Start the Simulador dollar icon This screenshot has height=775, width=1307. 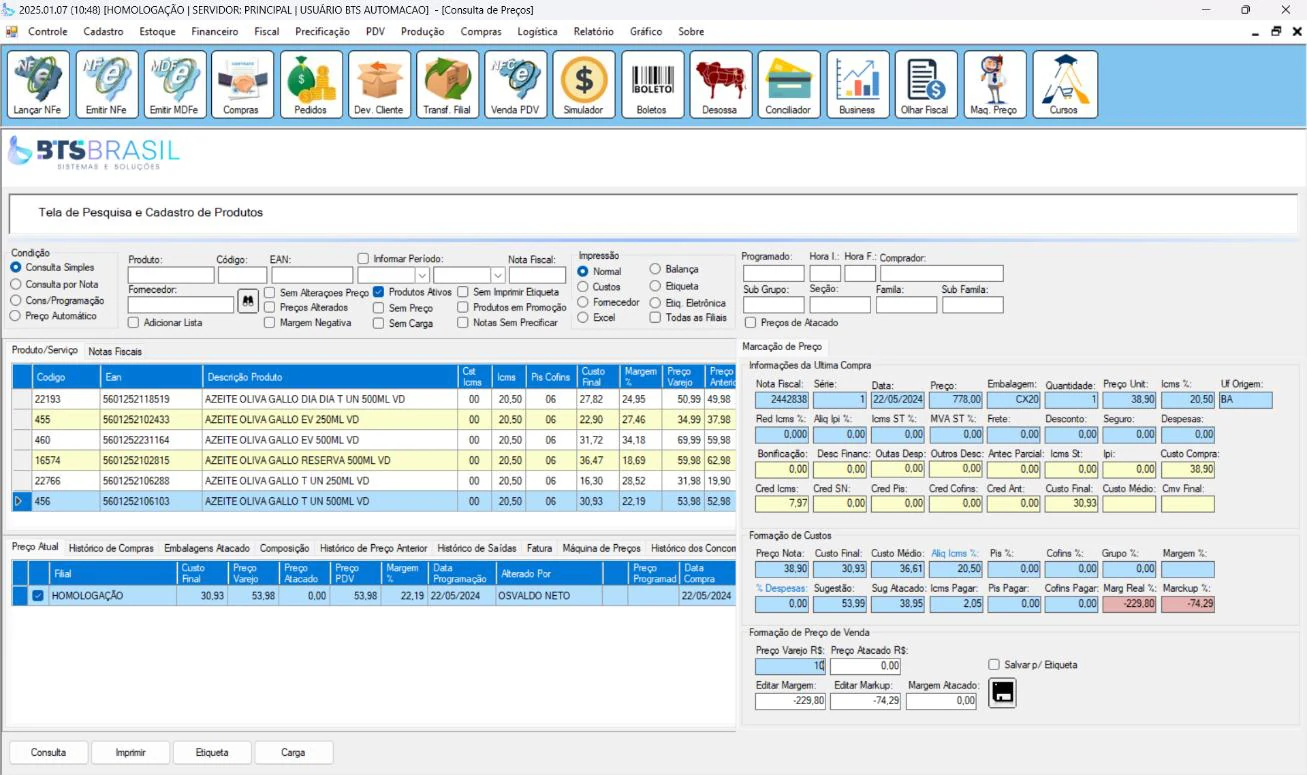click(x=583, y=85)
